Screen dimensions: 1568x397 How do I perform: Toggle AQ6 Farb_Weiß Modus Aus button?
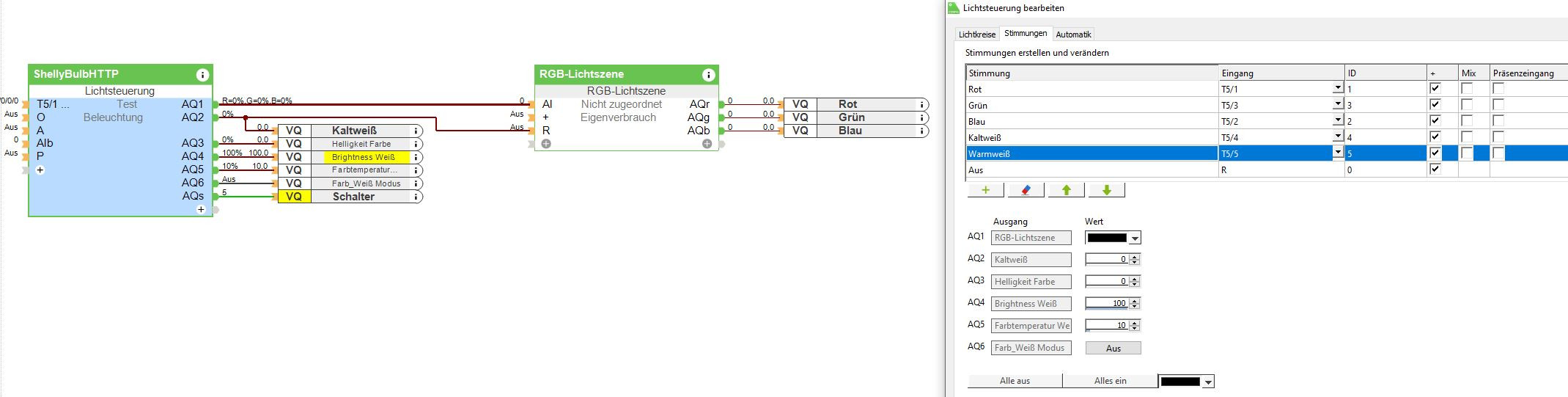click(1113, 348)
